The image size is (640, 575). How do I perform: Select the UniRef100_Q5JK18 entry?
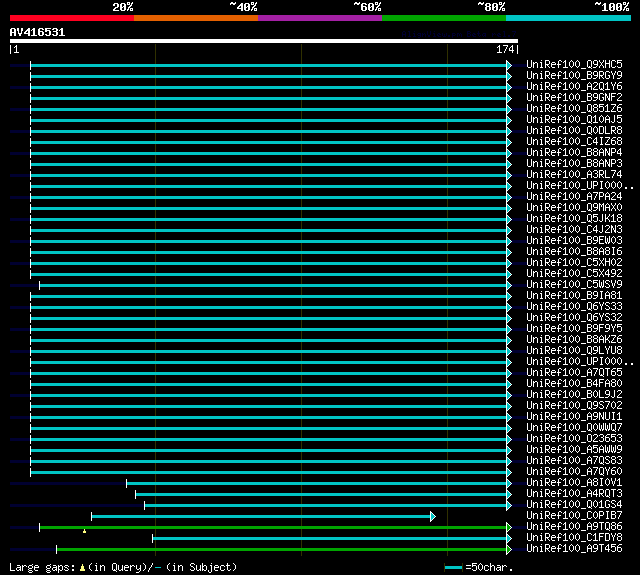coord(574,219)
